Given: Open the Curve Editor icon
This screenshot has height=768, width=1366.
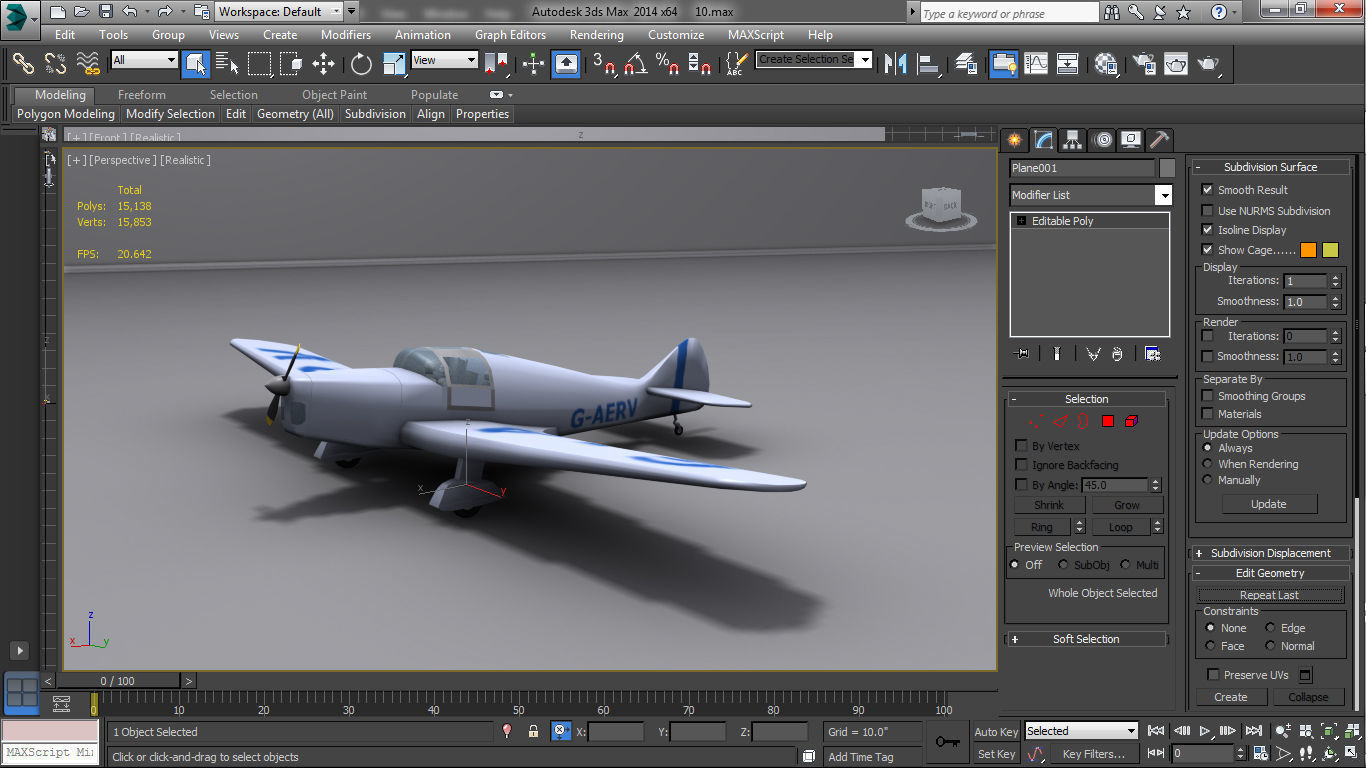Looking at the screenshot, I should [1035, 64].
